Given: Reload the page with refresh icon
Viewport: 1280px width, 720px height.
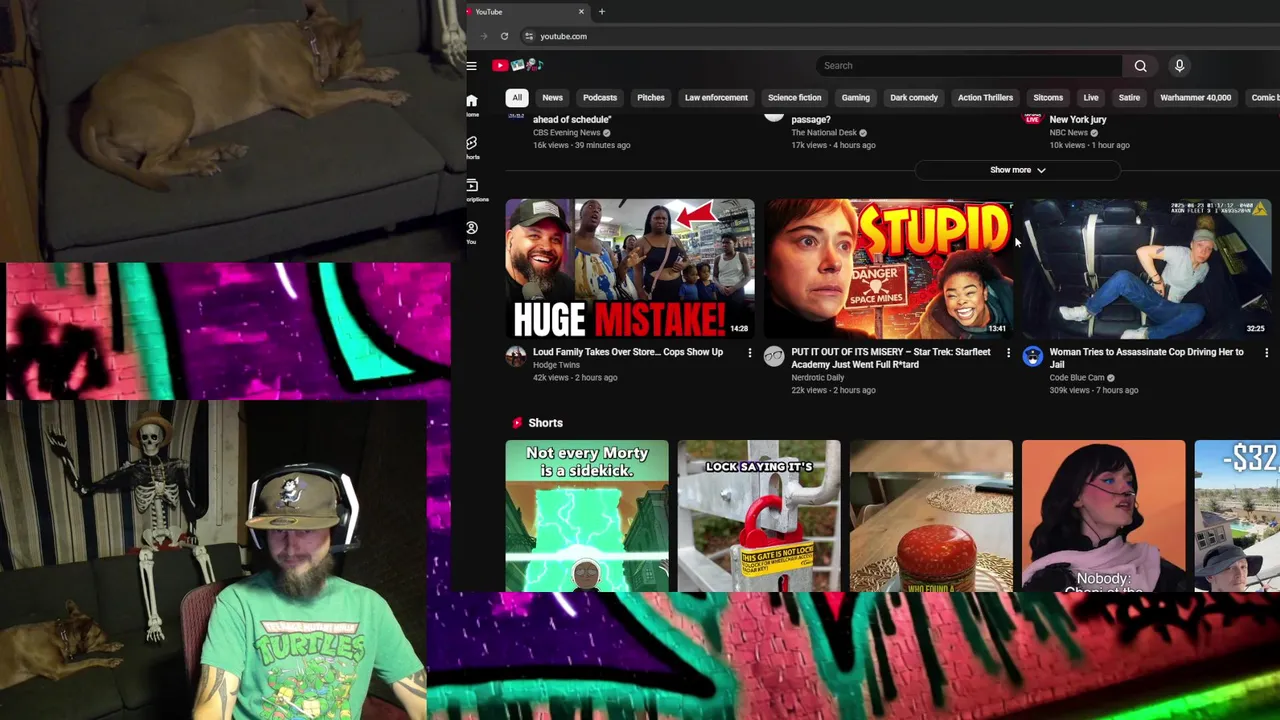Looking at the screenshot, I should coord(504,36).
